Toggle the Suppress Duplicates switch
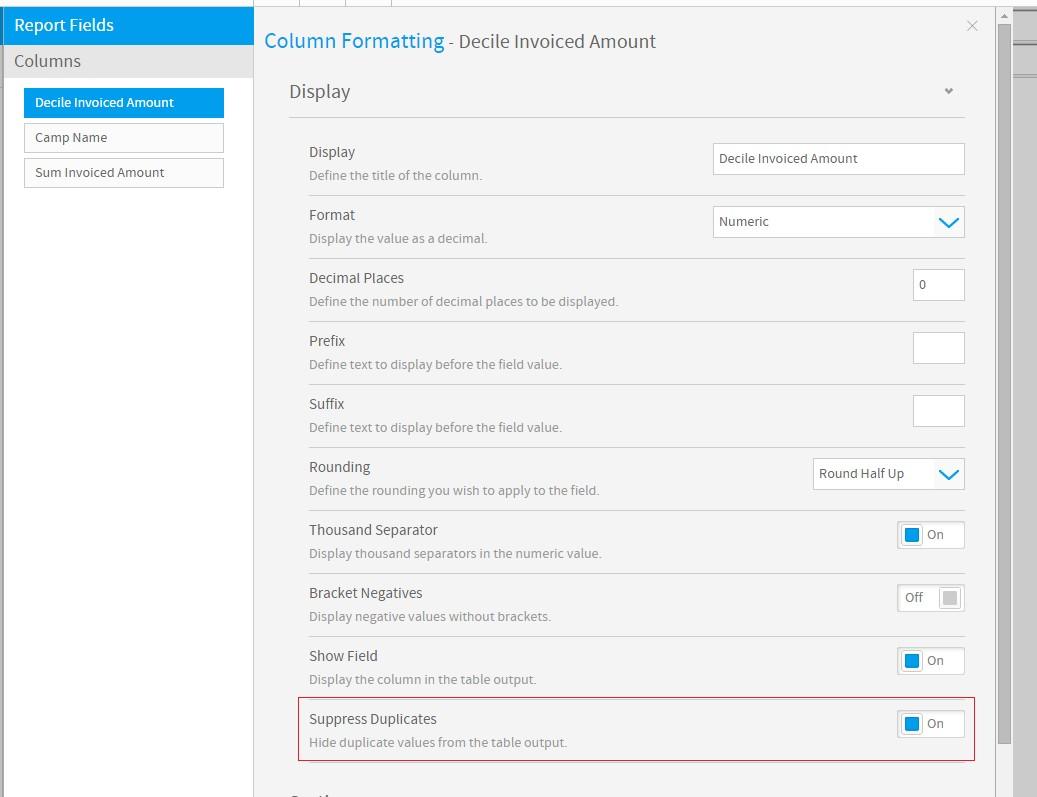Screen dimensions: 1037x797 click(931, 724)
